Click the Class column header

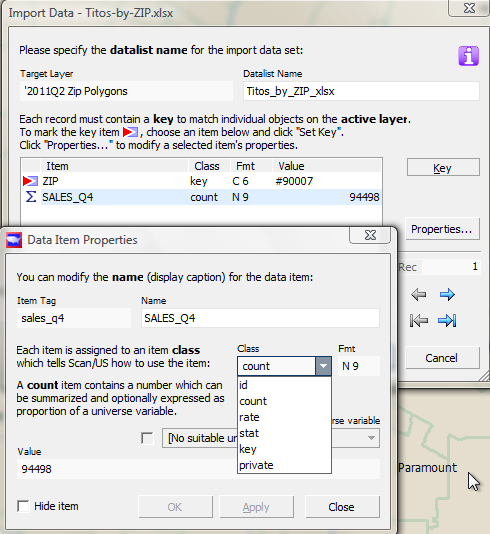click(x=209, y=166)
